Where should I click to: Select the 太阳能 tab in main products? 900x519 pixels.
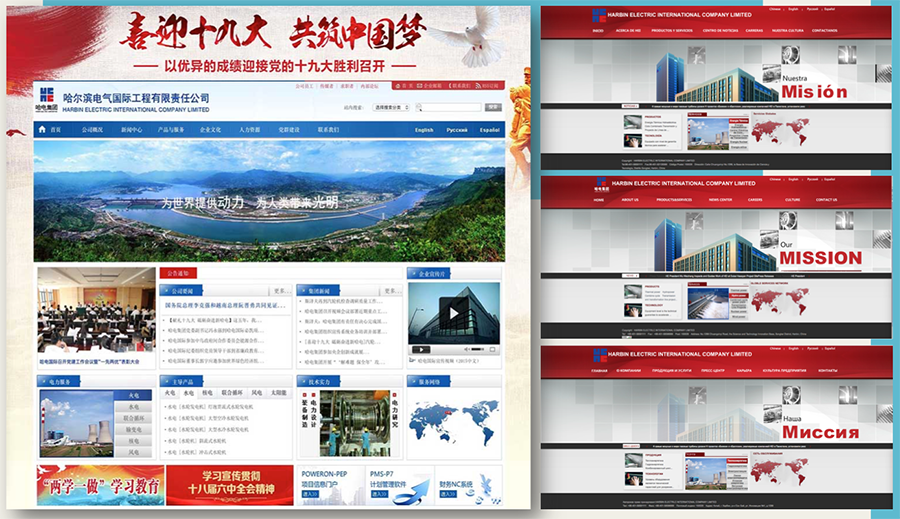click(x=278, y=394)
